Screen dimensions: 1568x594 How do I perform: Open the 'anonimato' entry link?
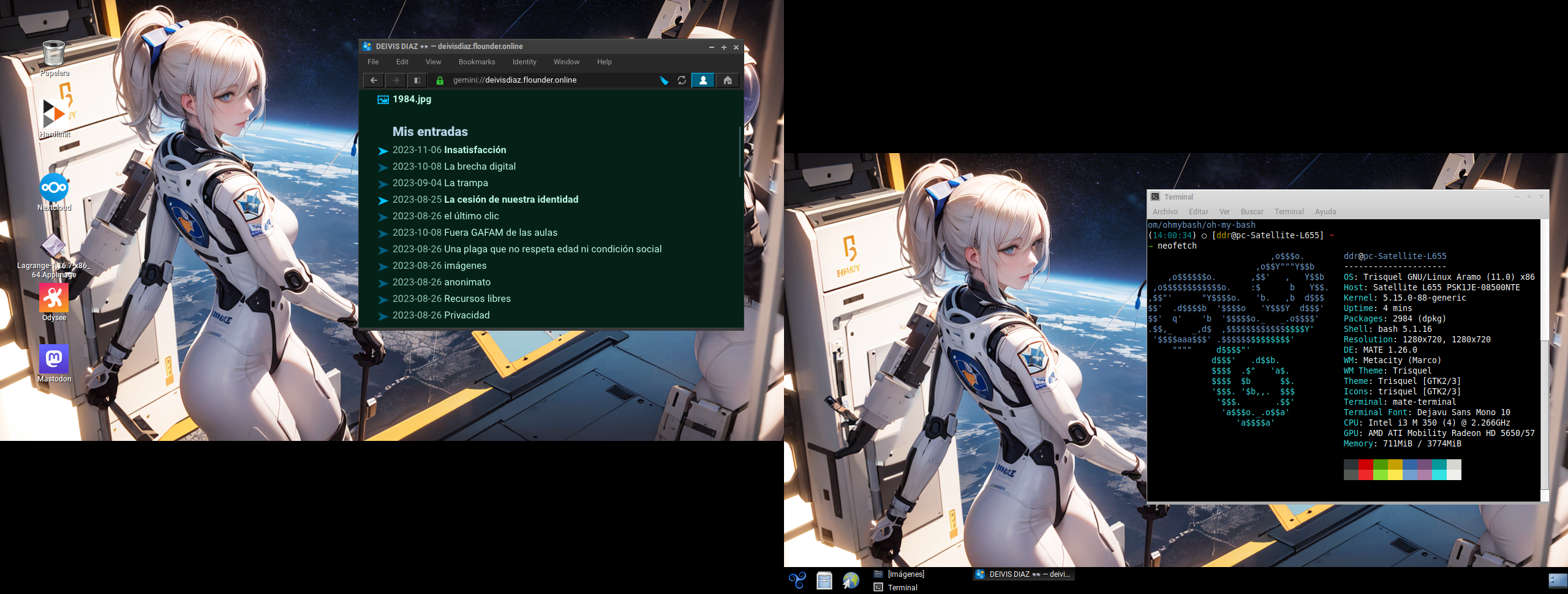(467, 282)
